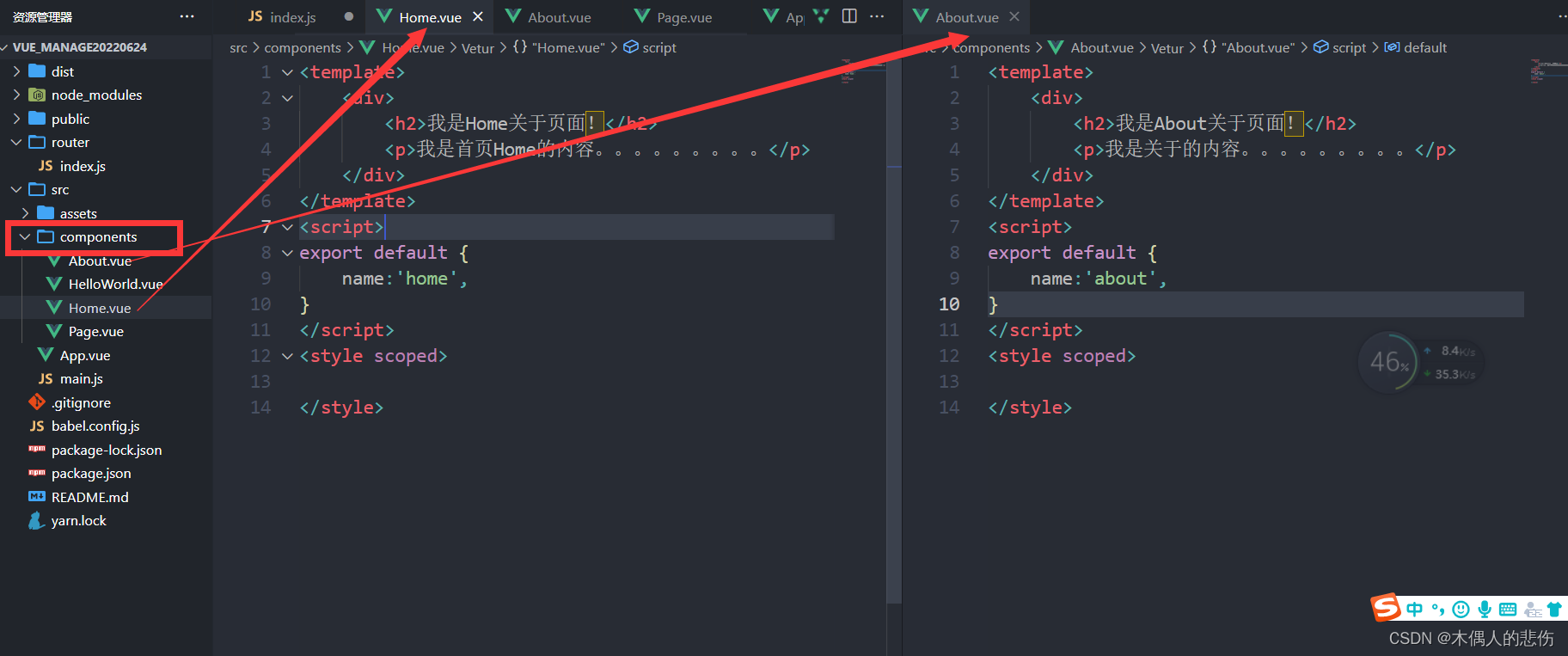Viewport: 1568px width, 656px height.
Task: Click src in the left editor breadcrumb
Action: pos(238,48)
